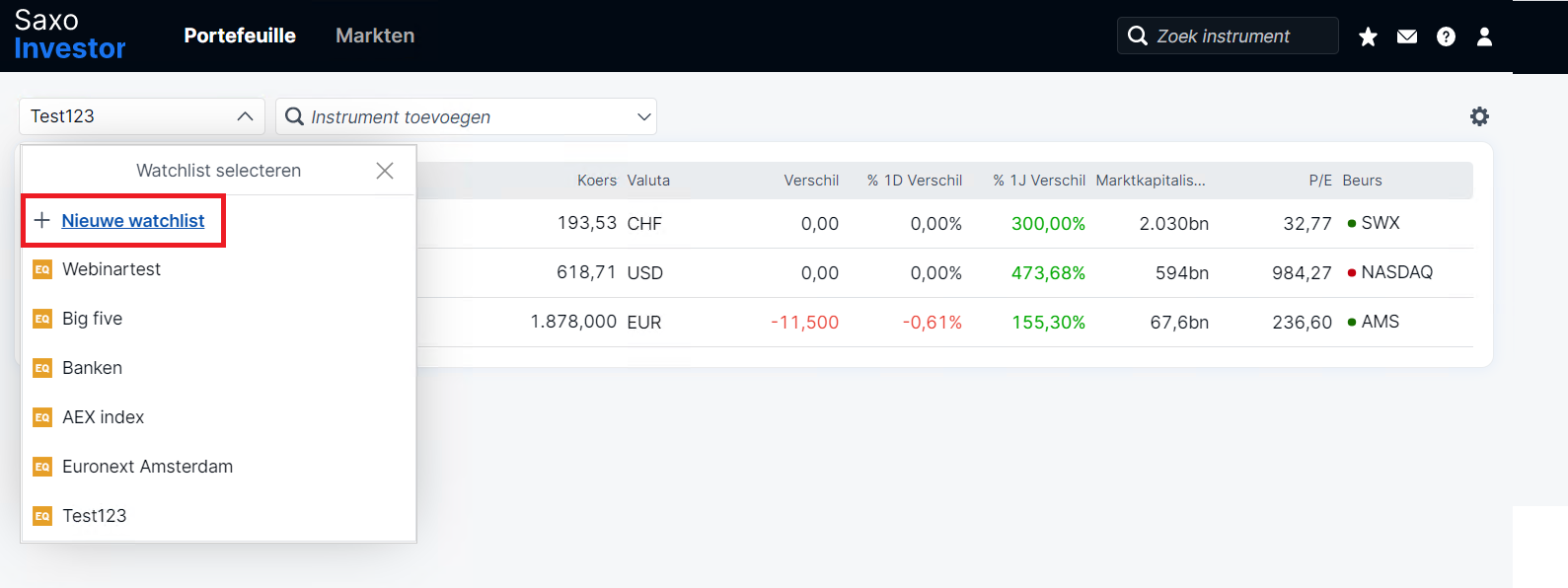Sort by the Beurs column header

click(x=1362, y=181)
